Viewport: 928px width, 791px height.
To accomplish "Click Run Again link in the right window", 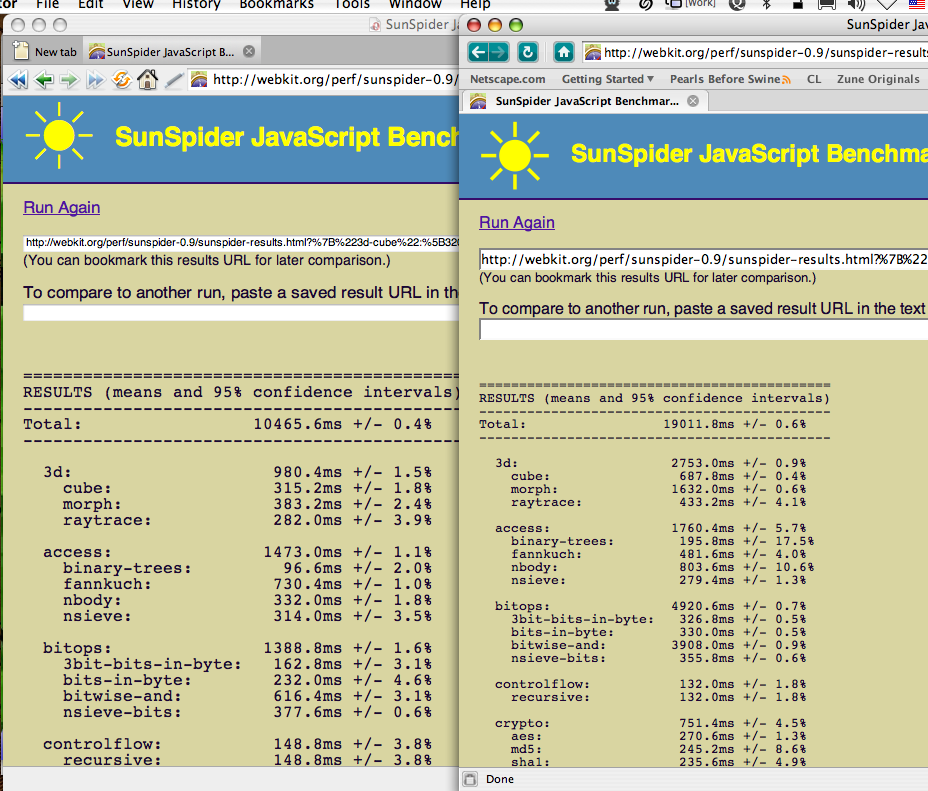I will click(x=517, y=222).
